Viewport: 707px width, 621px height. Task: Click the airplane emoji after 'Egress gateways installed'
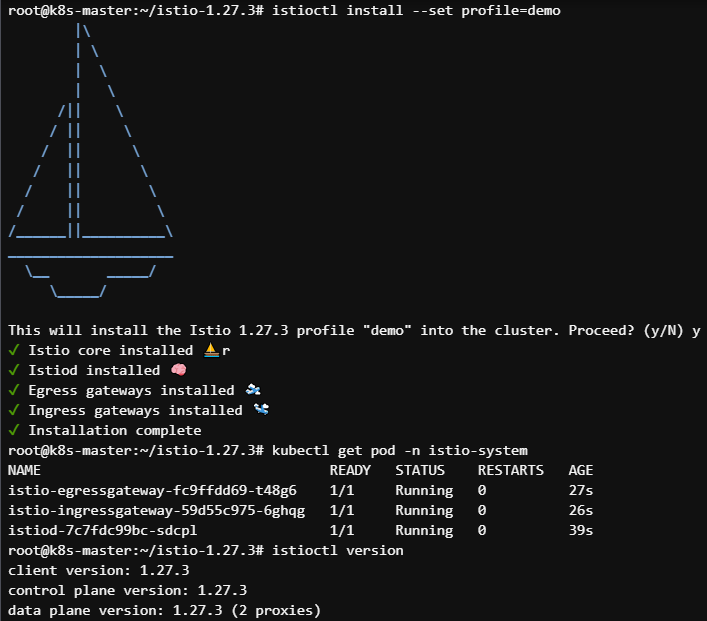253,390
